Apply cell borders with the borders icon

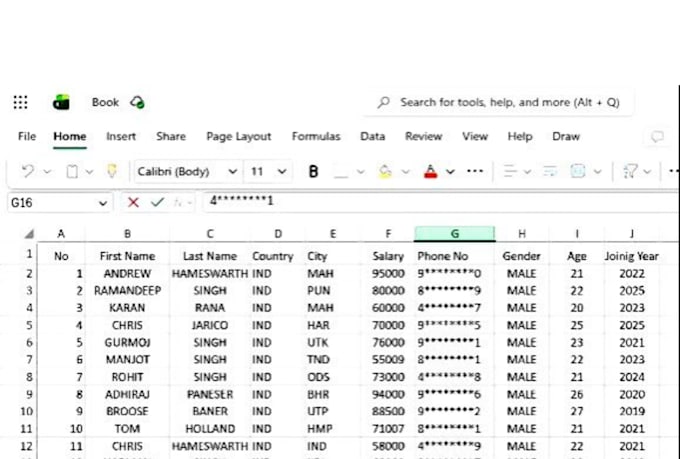(341, 172)
